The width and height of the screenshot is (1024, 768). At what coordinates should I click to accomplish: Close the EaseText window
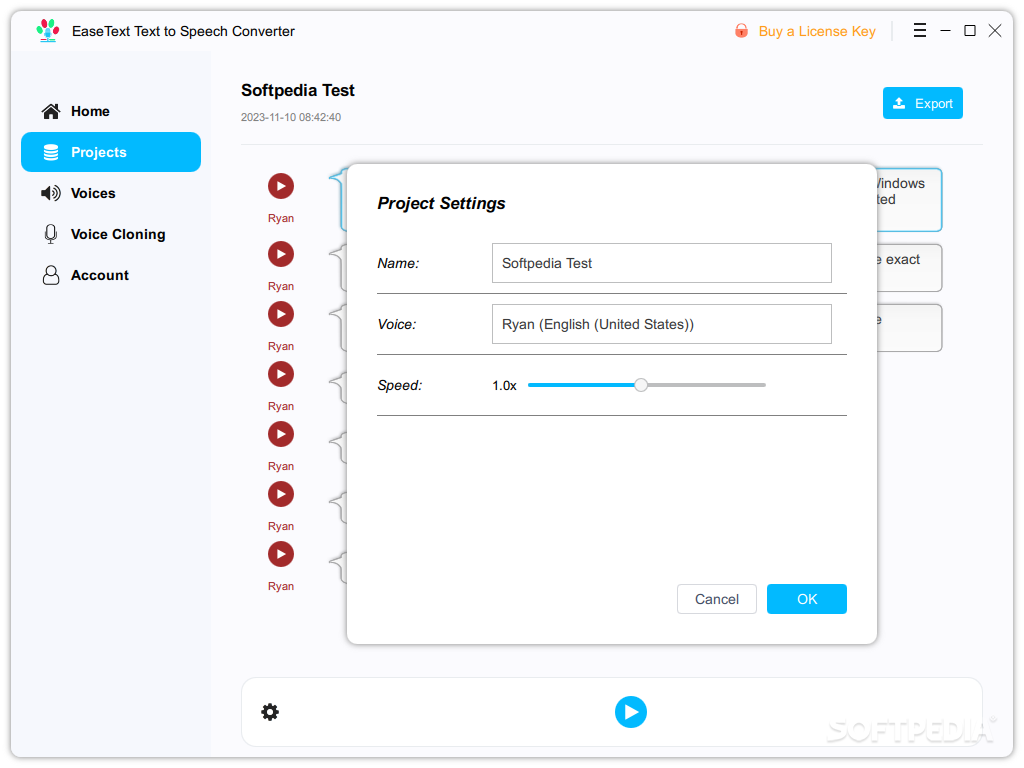click(995, 31)
